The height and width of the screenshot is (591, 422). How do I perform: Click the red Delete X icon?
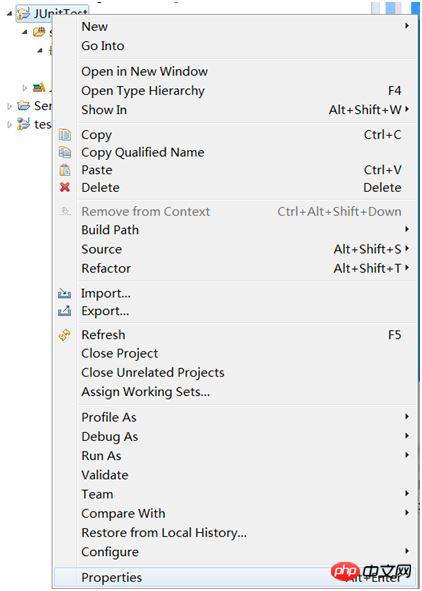(65, 187)
